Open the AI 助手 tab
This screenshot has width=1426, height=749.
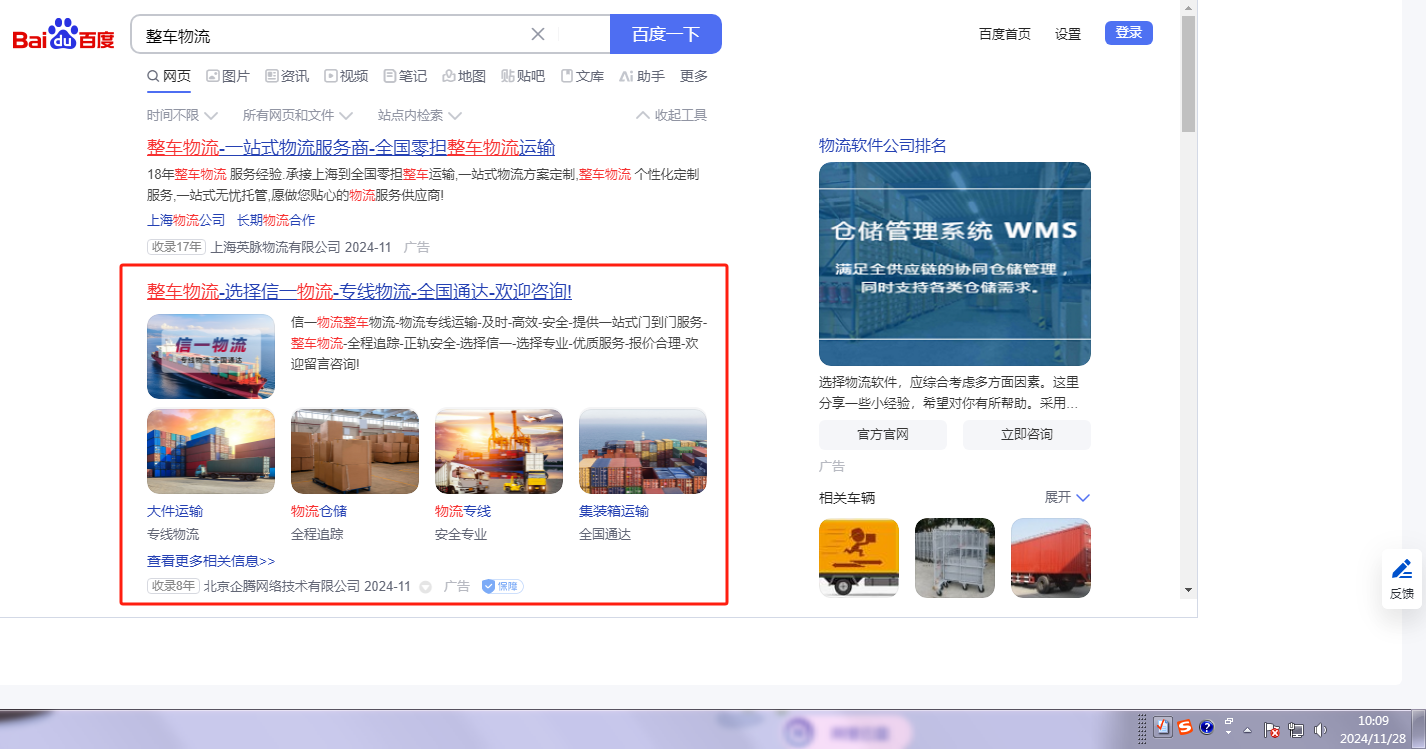click(x=642, y=76)
